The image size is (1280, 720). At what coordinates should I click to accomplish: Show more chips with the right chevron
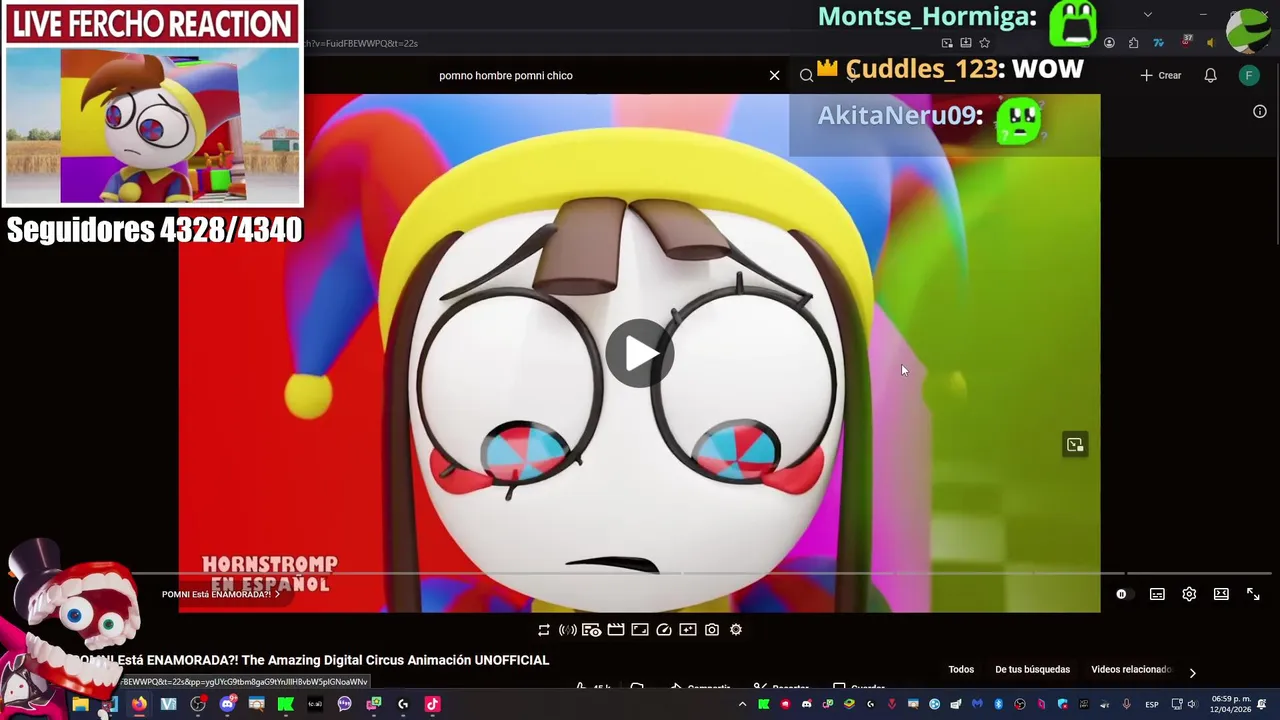pyautogui.click(x=1192, y=672)
